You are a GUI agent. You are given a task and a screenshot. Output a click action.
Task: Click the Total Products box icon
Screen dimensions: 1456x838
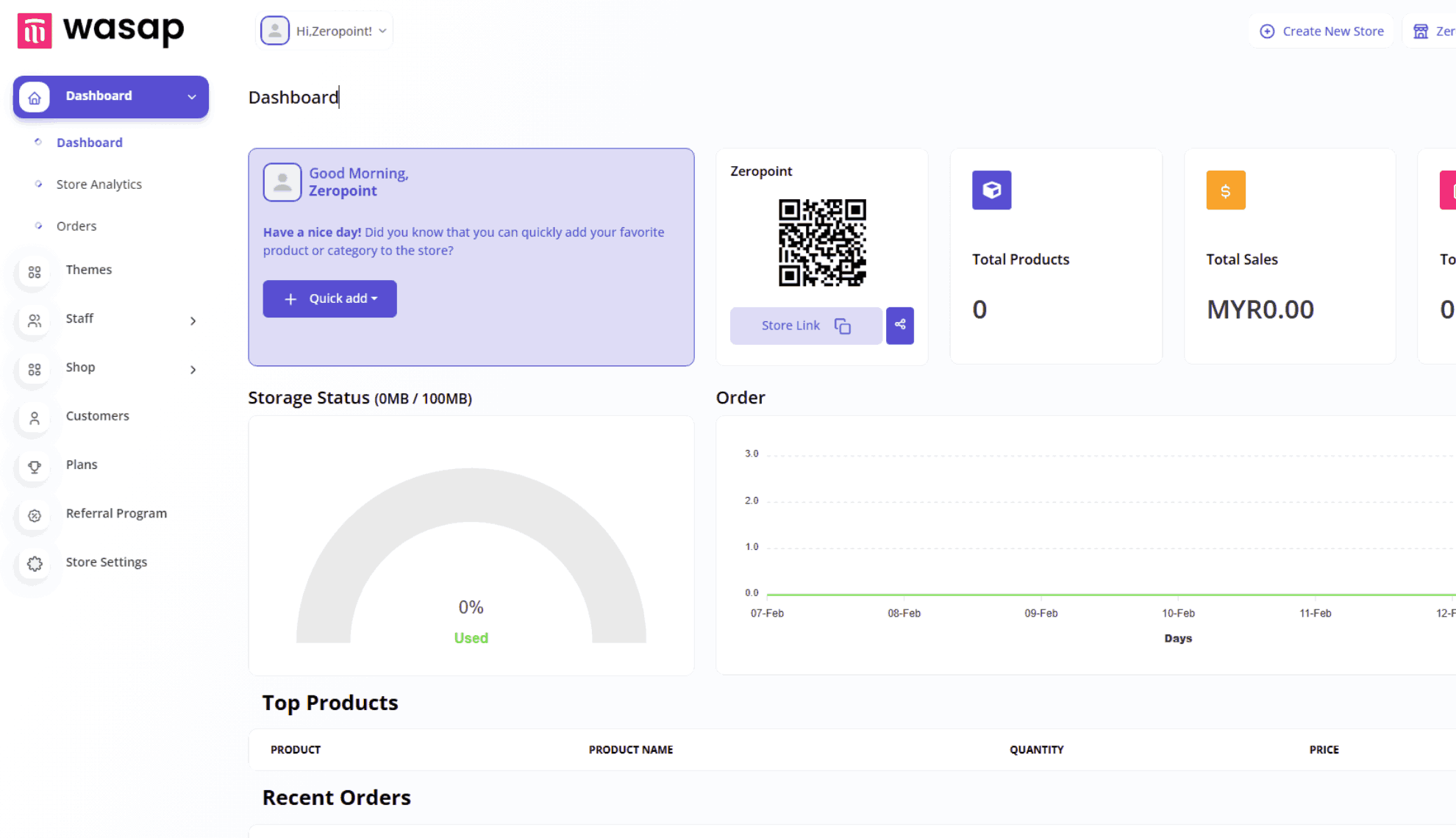point(991,190)
